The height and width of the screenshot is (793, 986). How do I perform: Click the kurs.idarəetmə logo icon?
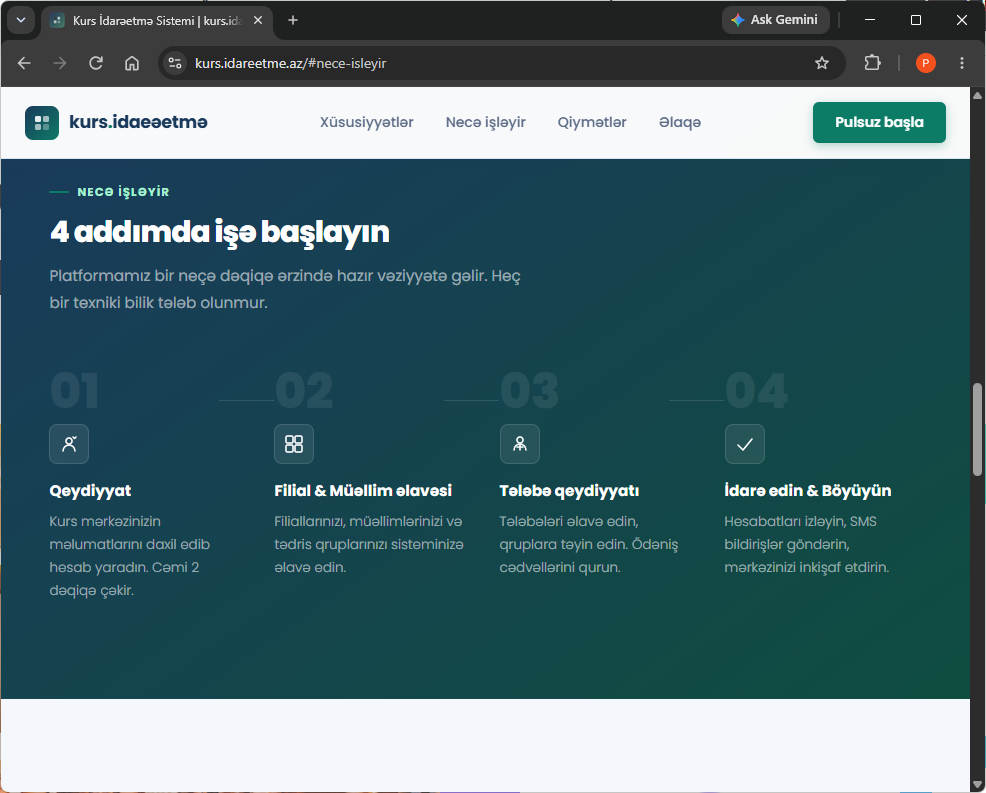click(x=42, y=123)
